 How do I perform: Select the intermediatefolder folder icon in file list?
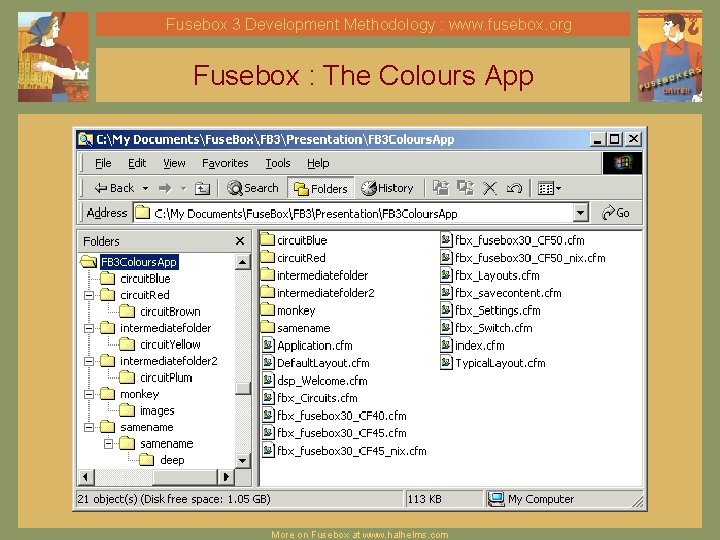[267, 275]
